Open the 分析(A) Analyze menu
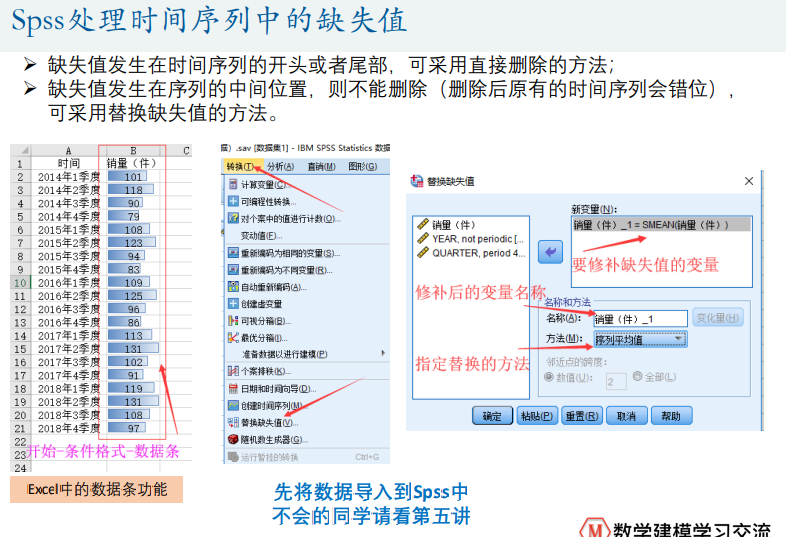This screenshot has height=537, width=788. 280,166
